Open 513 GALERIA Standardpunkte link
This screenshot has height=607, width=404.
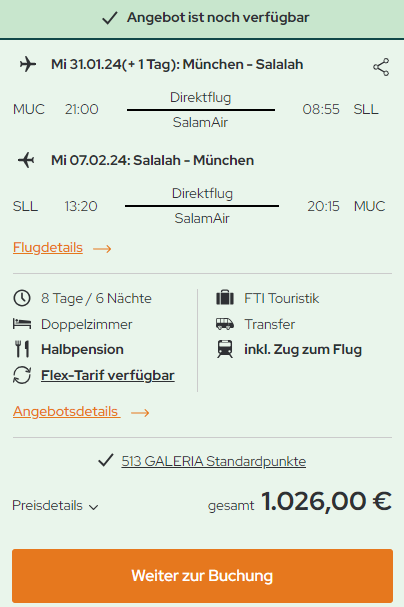pyautogui.click(x=214, y=461)
